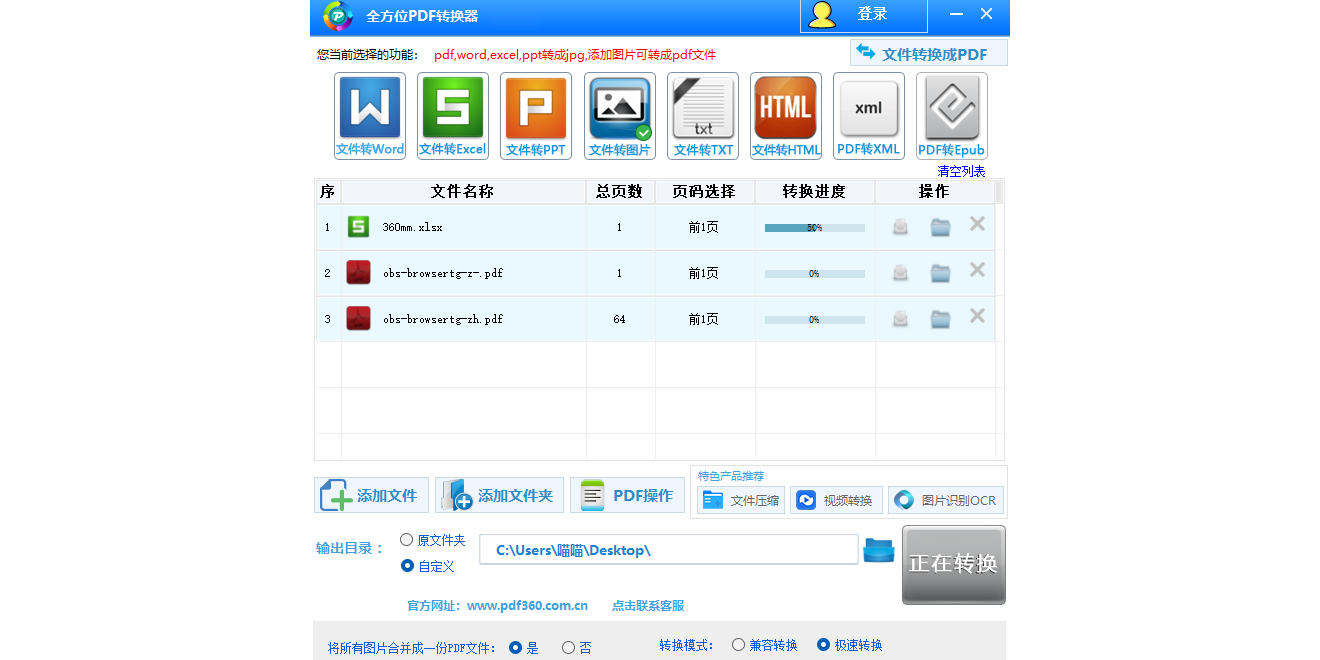Open the 登录 login panel
Viewport: 1320px width, 660px height.
[862, 14]
